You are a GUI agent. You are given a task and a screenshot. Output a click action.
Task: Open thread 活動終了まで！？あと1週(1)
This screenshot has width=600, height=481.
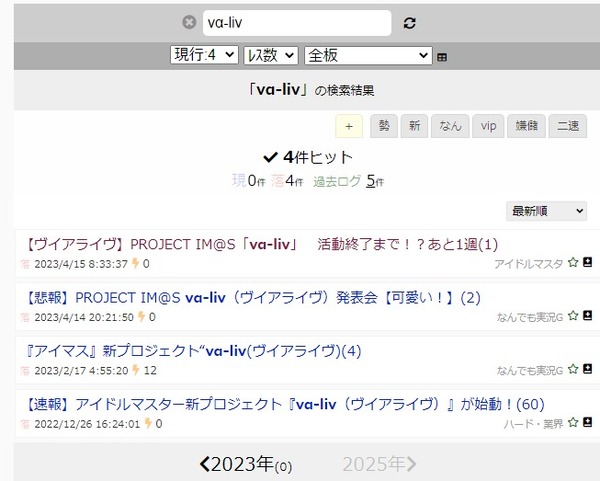(x=261, y=244)
